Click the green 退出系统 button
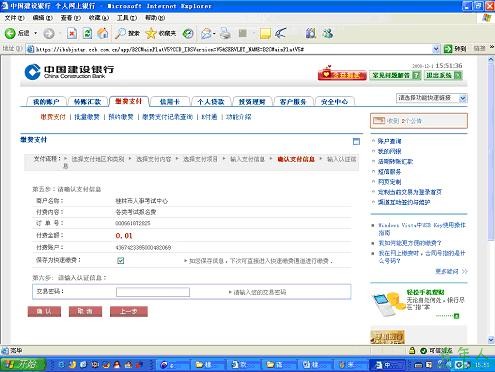Image resolution: width=495 pixels, height=372 pixels. tap(443, 75)
